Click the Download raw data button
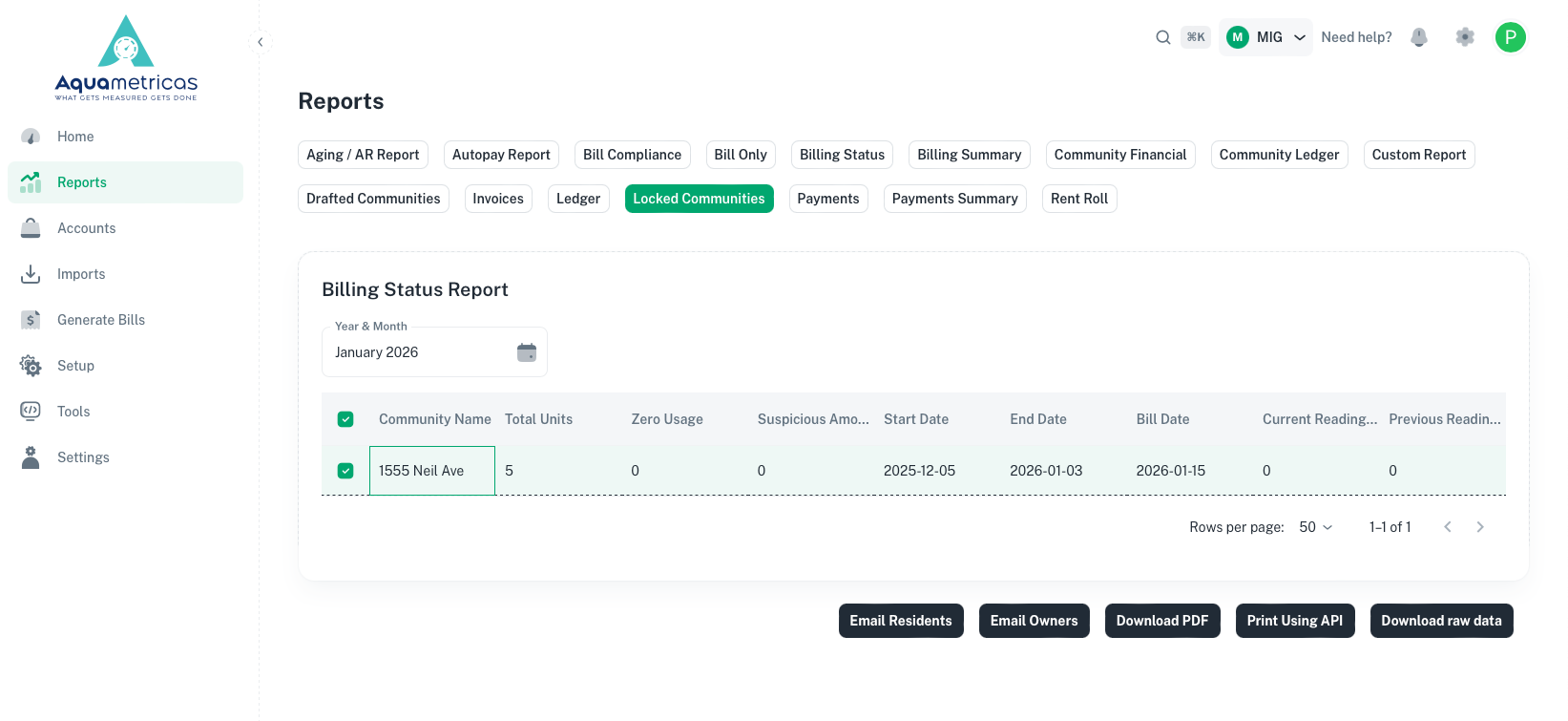This screenshot has height=721, width=1568. (x=1441, y=621)
